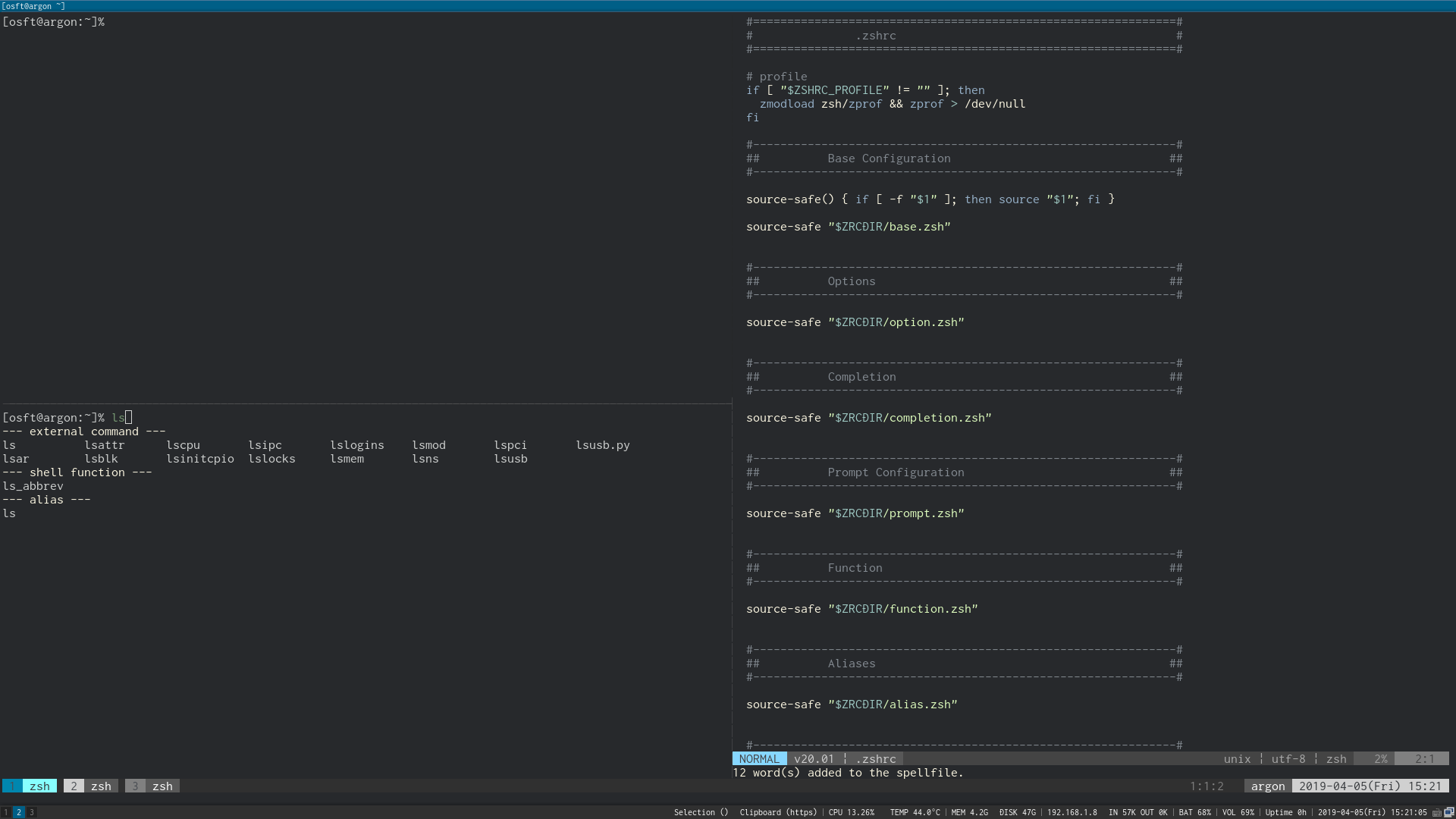
Task: Click the unix file format label
Action: [1237, 759]
